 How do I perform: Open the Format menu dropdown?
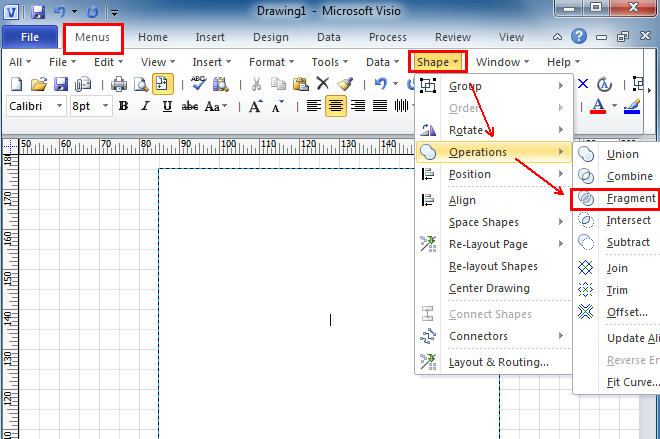click(x=271, y=62)
